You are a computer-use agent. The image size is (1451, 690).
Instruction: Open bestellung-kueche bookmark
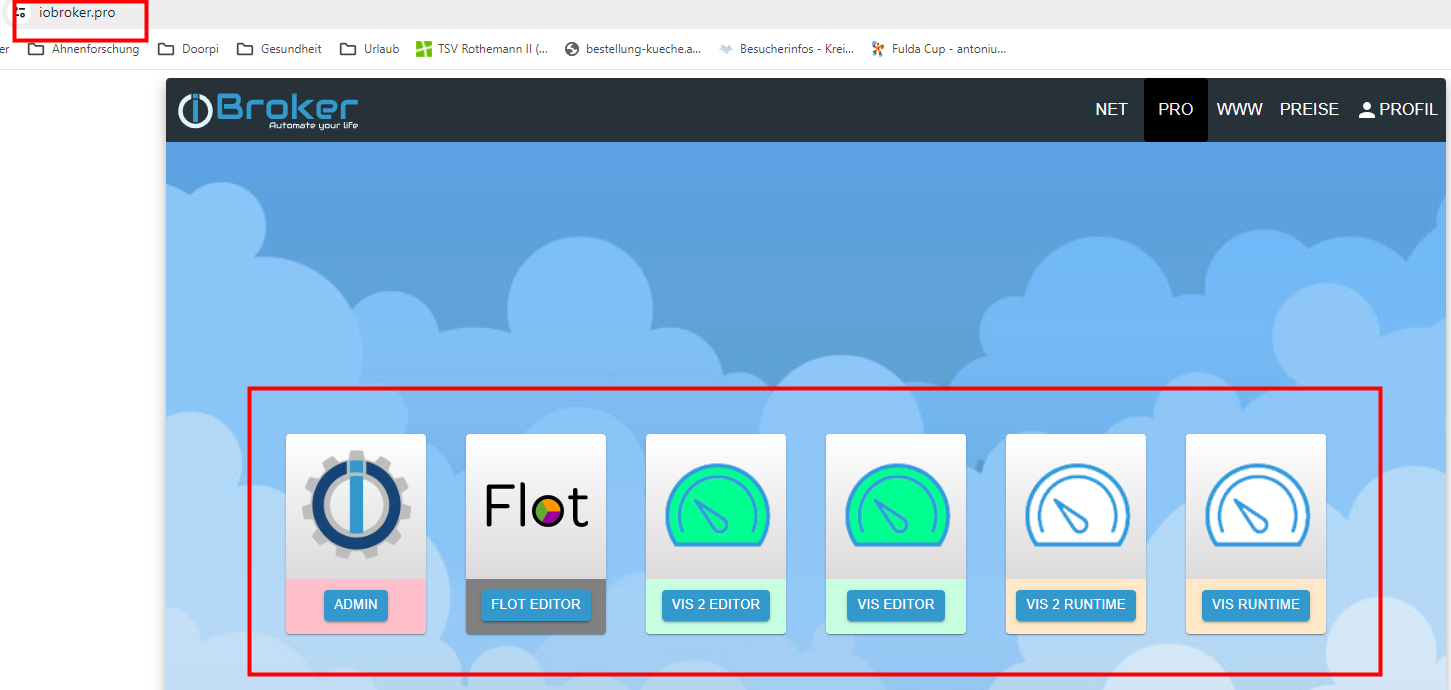click(x=633, y=49)
